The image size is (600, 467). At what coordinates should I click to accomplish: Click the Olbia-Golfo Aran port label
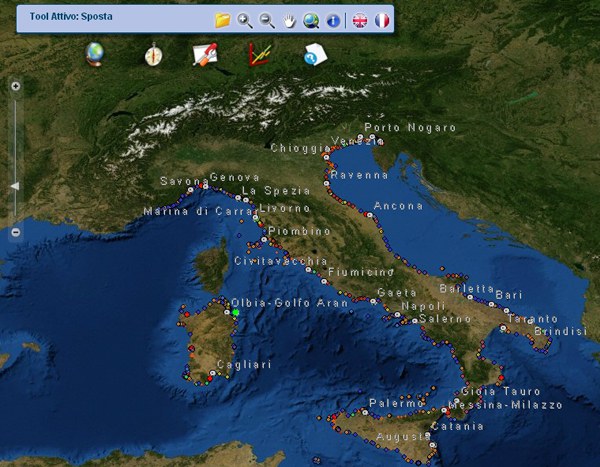[x=290, y=303]
